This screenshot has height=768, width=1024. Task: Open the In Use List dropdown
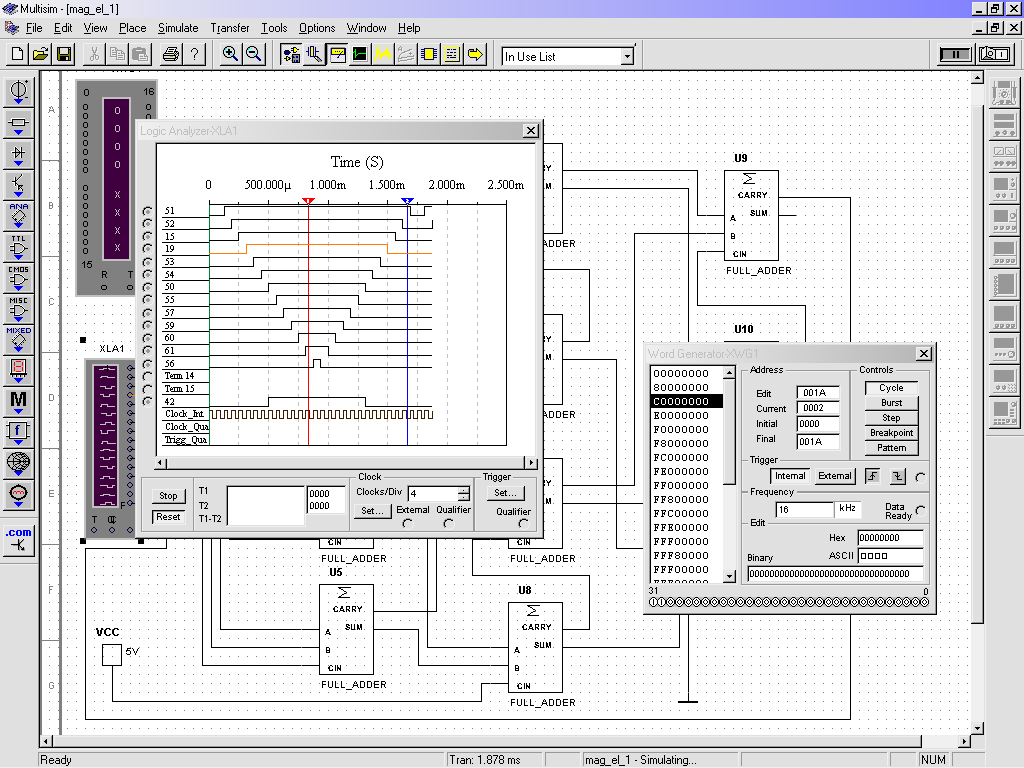coord(627,57)
